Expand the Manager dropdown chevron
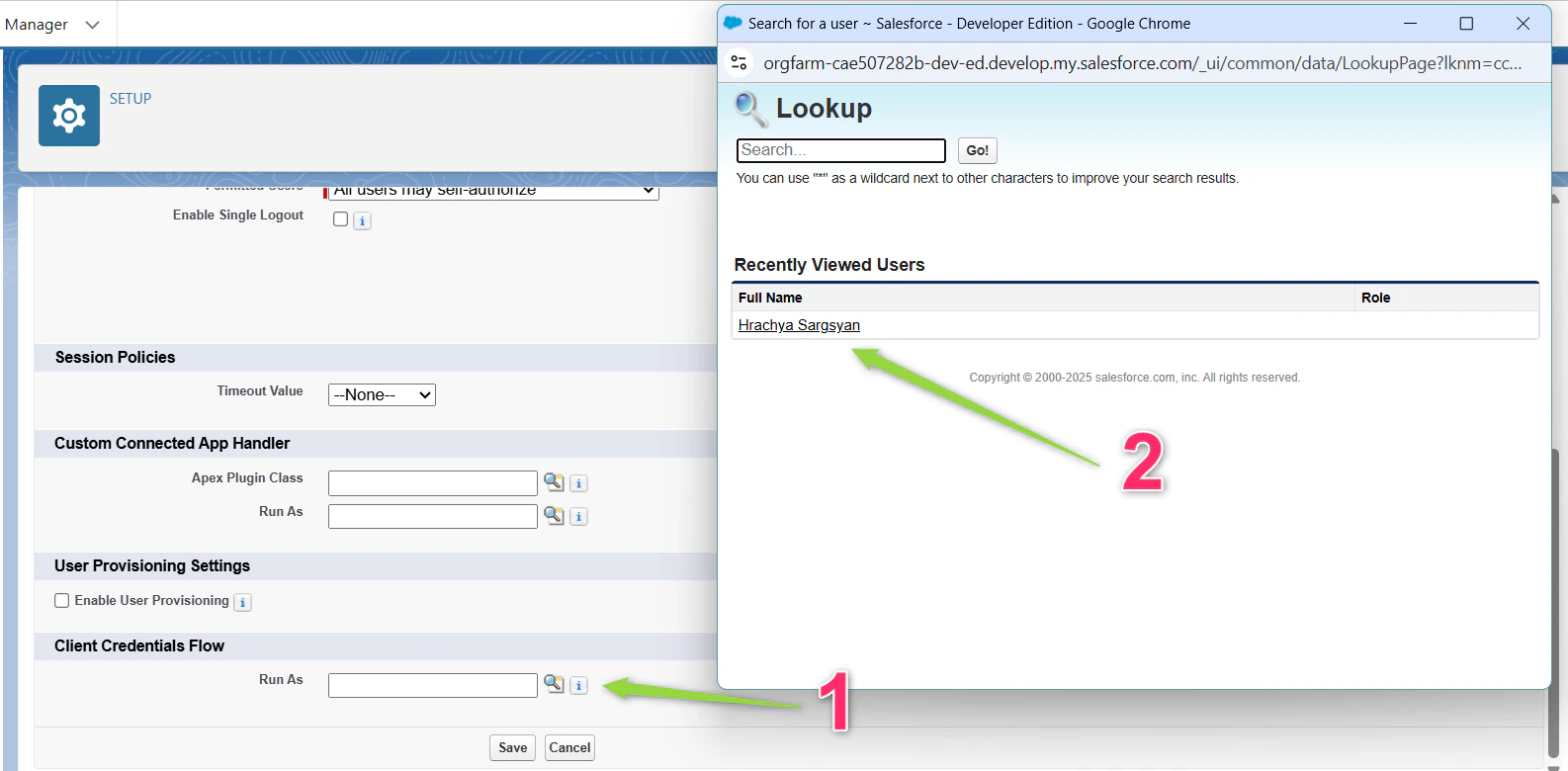Viewport: 1568px width, 771px height. [x=93, y=25]
